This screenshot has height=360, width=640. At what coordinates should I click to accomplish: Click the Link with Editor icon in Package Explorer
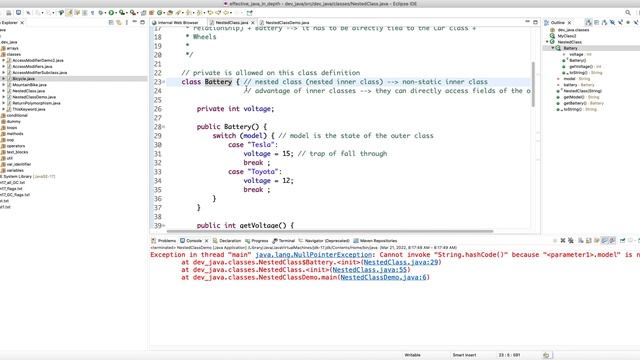119,22
